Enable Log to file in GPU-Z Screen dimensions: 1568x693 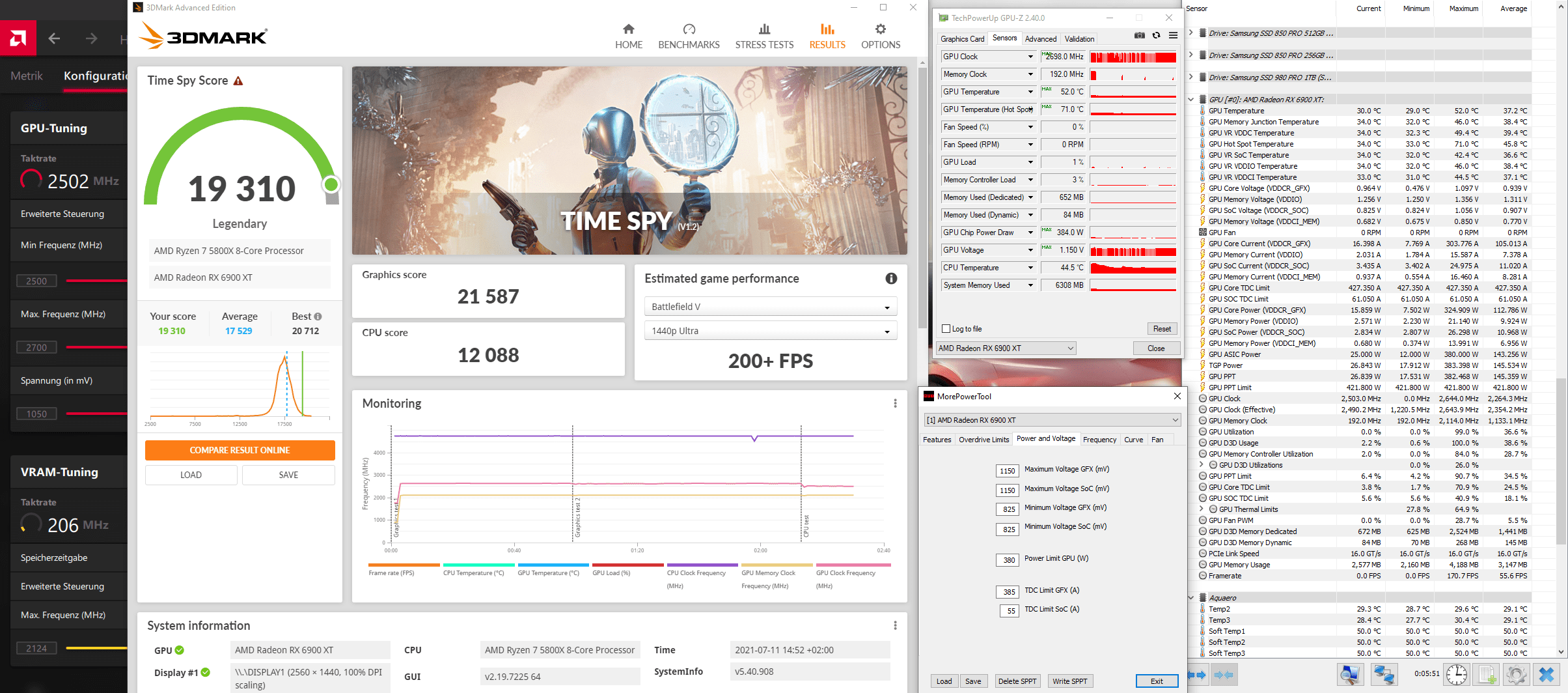point(946,329)
